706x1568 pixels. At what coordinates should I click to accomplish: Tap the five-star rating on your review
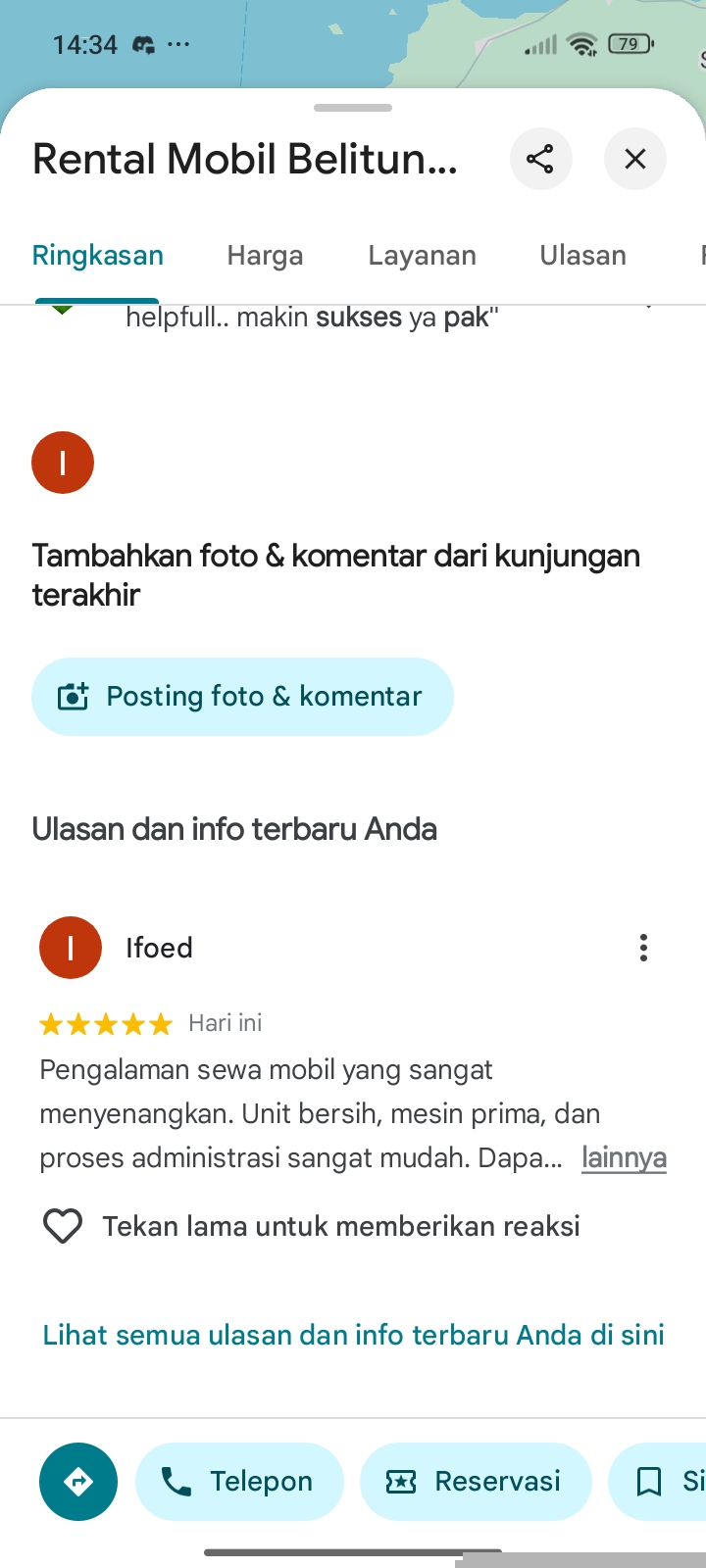pos(106,1024)
